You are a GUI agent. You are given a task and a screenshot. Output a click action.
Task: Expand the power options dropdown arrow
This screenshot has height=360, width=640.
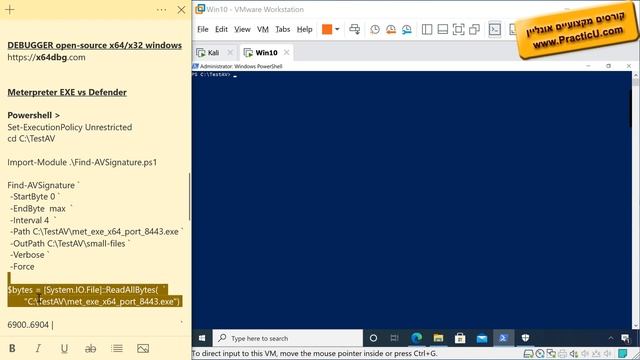click(337, 29)
